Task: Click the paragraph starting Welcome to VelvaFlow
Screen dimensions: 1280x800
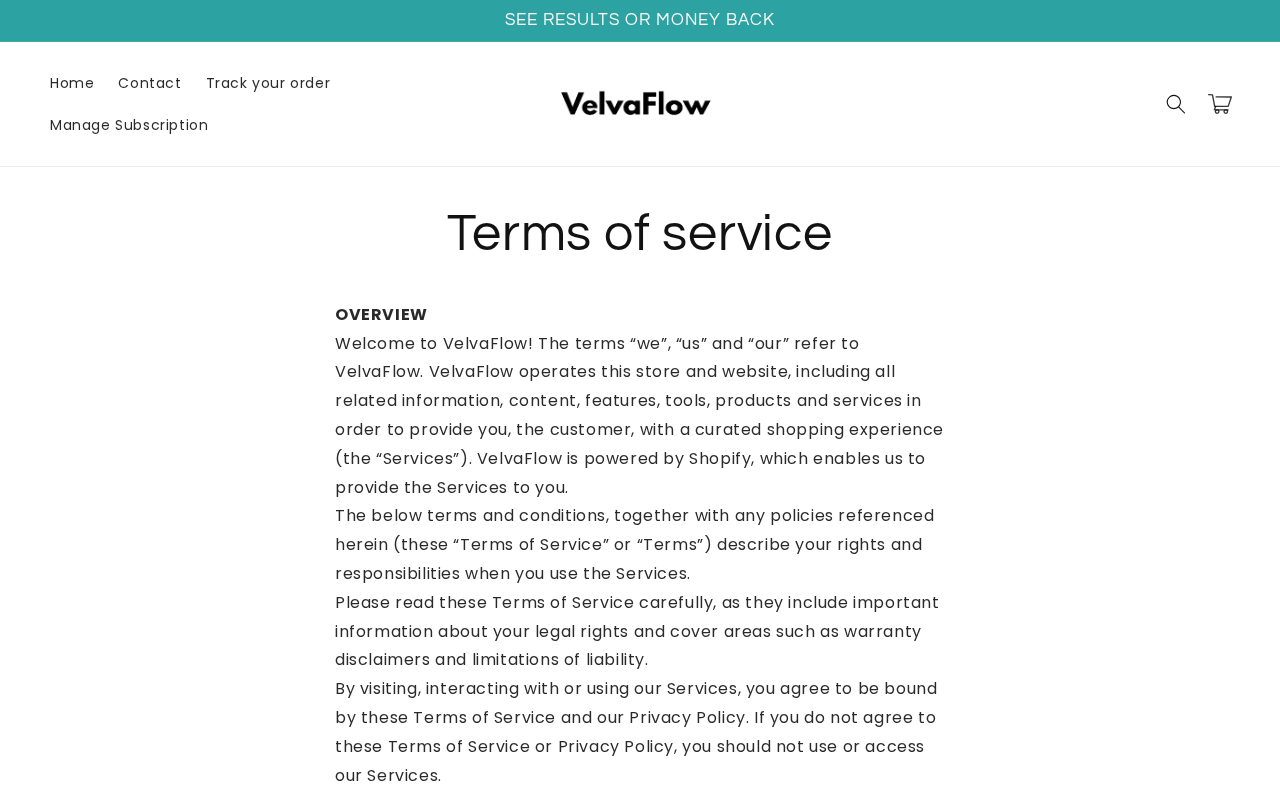Action: pyautogui.click(x=640, y=416)
